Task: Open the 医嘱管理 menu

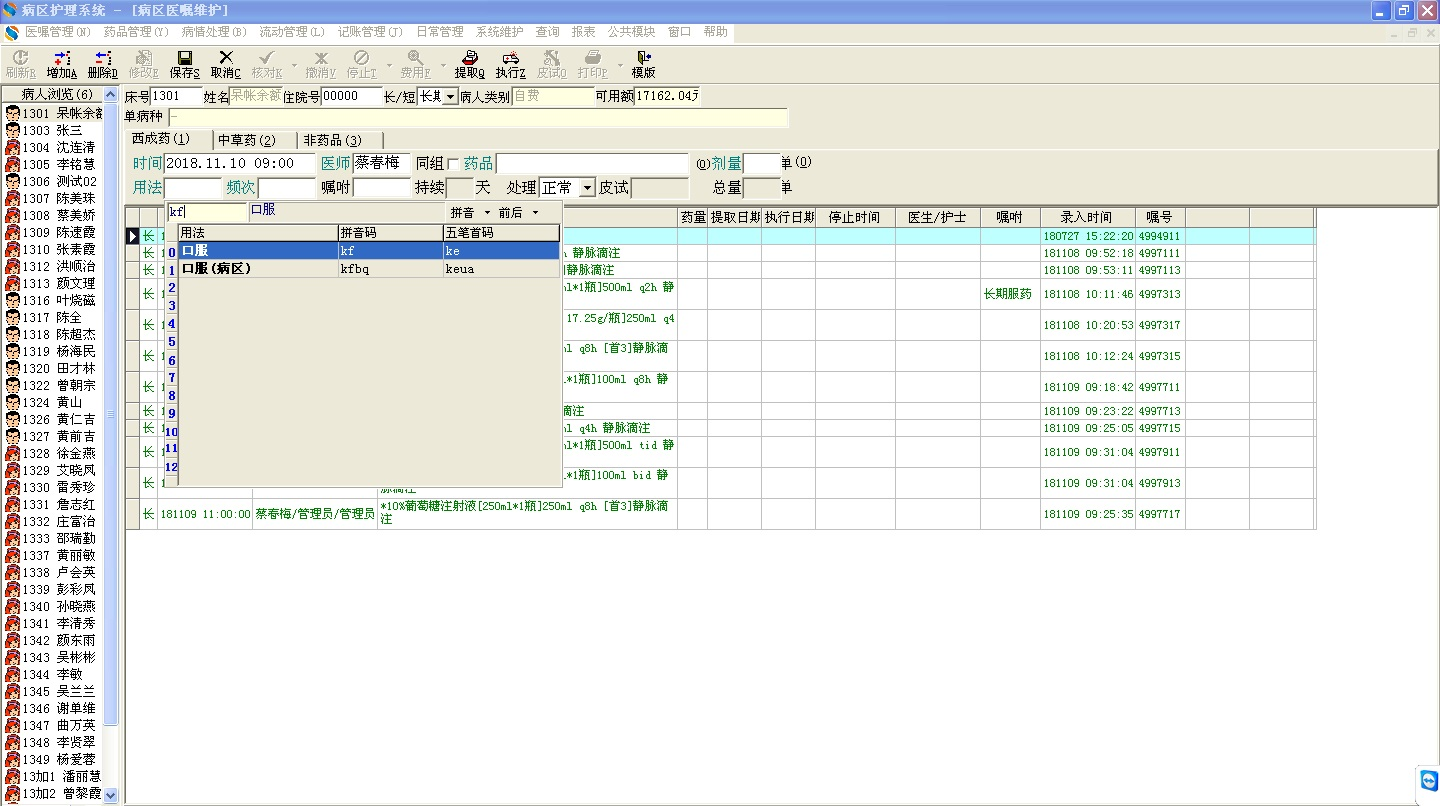Action: [x=58, y=32]
